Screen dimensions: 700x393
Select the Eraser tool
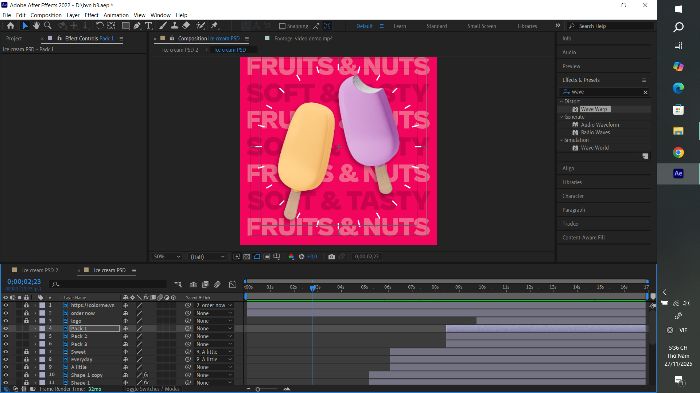(186, 26)
